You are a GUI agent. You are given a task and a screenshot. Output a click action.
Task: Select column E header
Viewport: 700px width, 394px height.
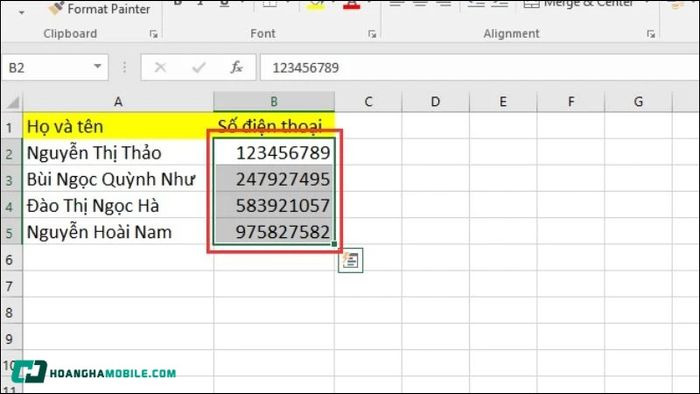[x=503, y=102]
